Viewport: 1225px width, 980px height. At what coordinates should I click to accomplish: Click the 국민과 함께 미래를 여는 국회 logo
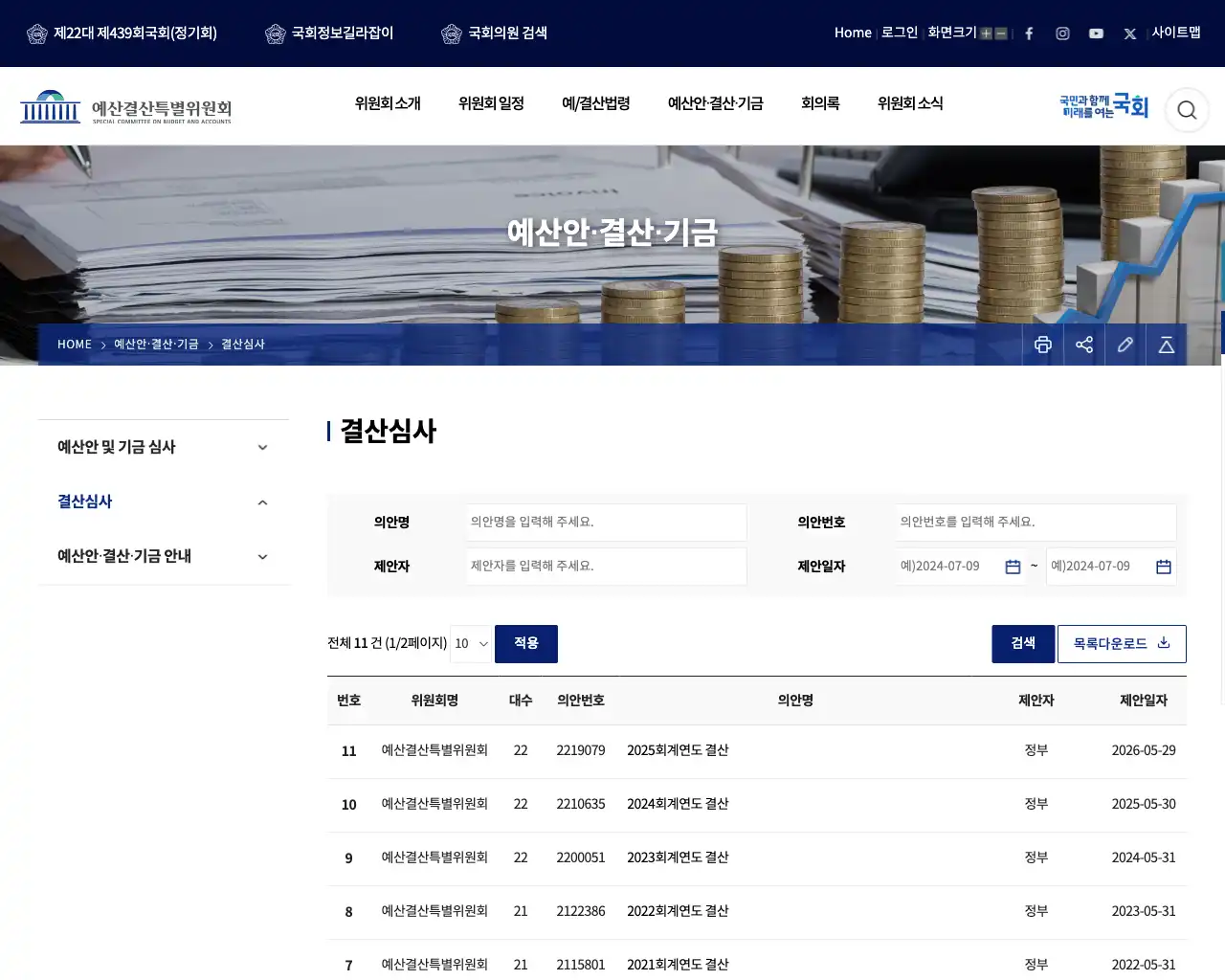tap(1103, 106)
